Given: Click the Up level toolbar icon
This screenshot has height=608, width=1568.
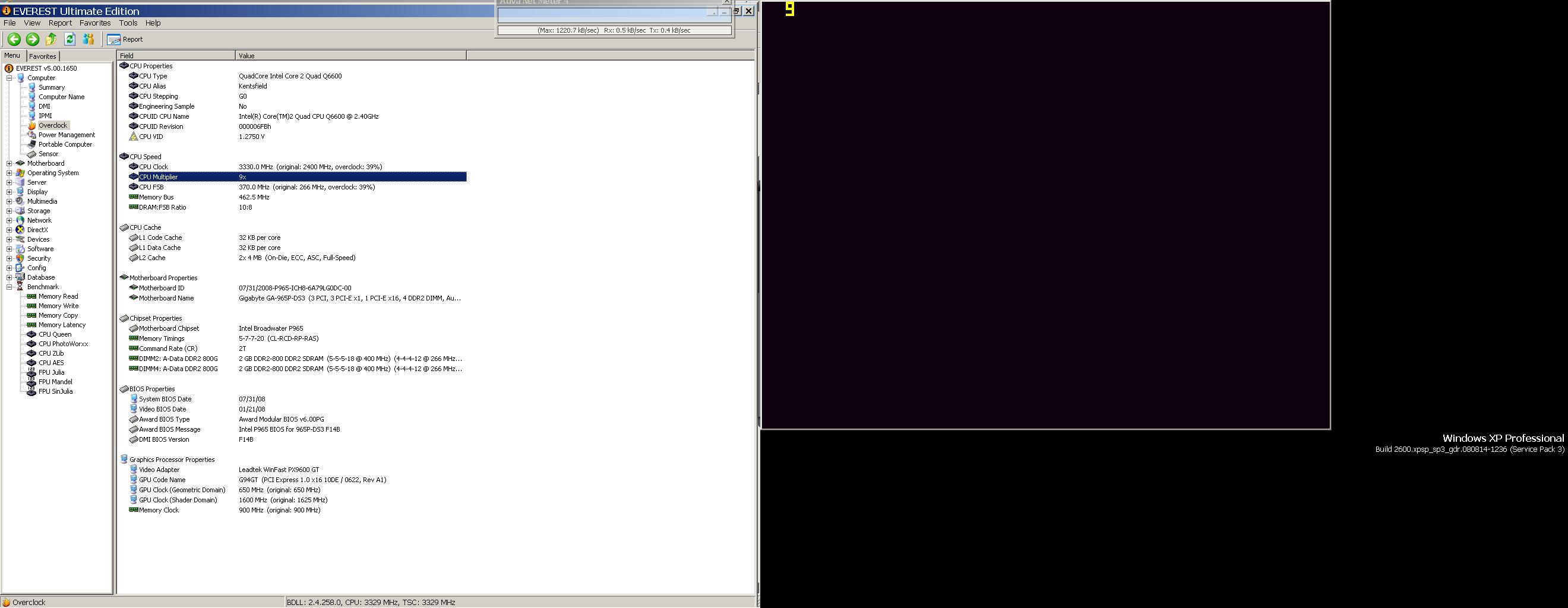Looking at the screenshot, I should (51, 39).
